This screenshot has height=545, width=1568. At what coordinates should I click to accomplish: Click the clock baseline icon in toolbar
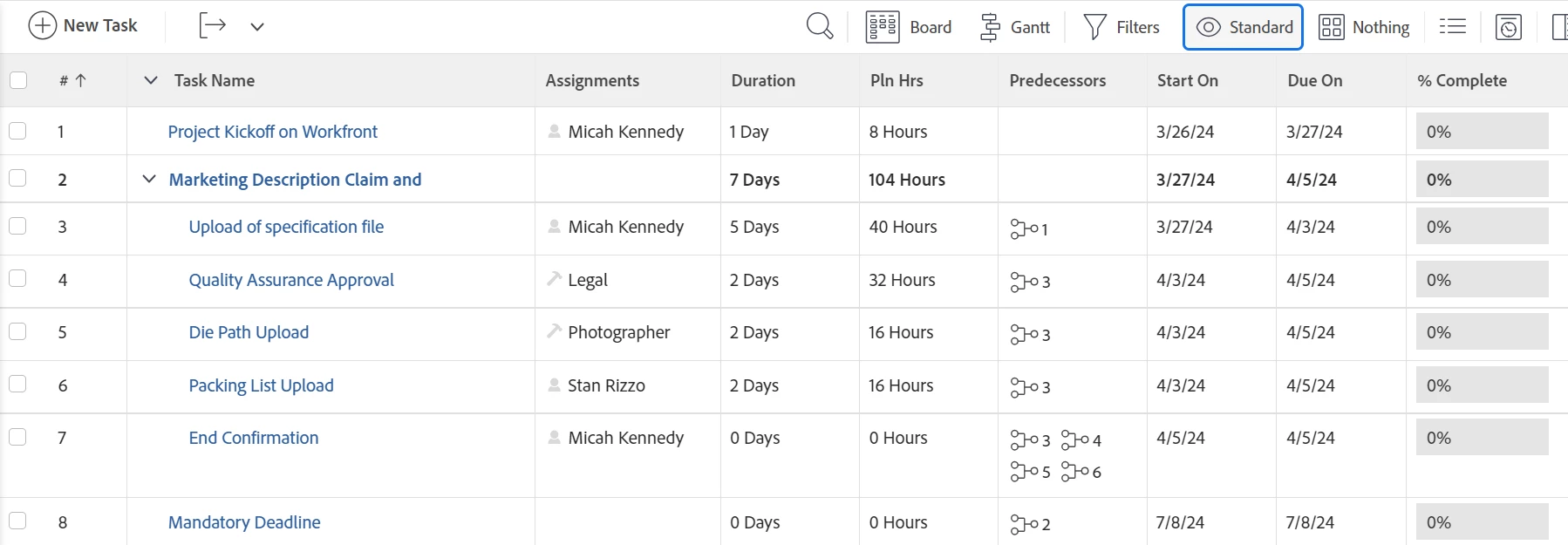[1508, 27]
